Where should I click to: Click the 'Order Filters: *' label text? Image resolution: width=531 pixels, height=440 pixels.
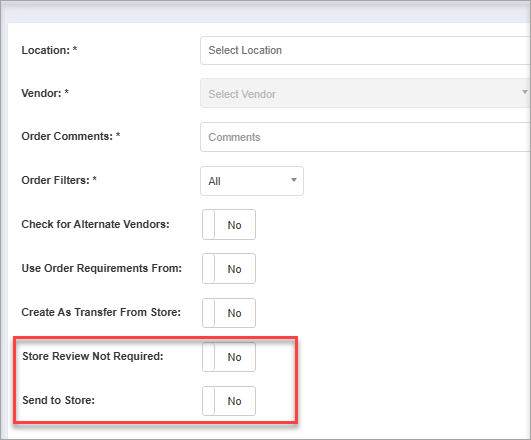[59, 180]
